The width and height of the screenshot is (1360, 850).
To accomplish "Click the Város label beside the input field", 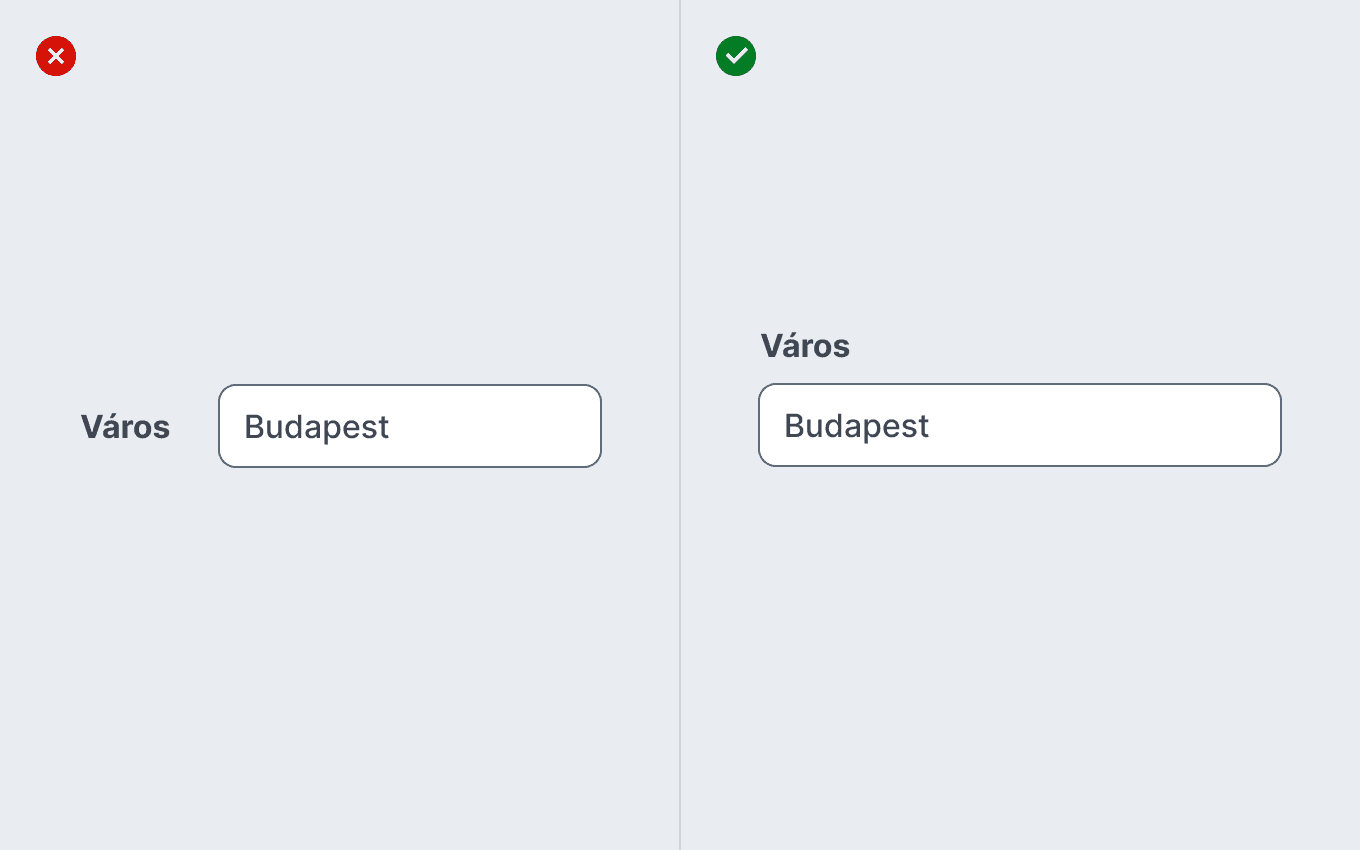I will pyautogui.click(x=125, y=427).
